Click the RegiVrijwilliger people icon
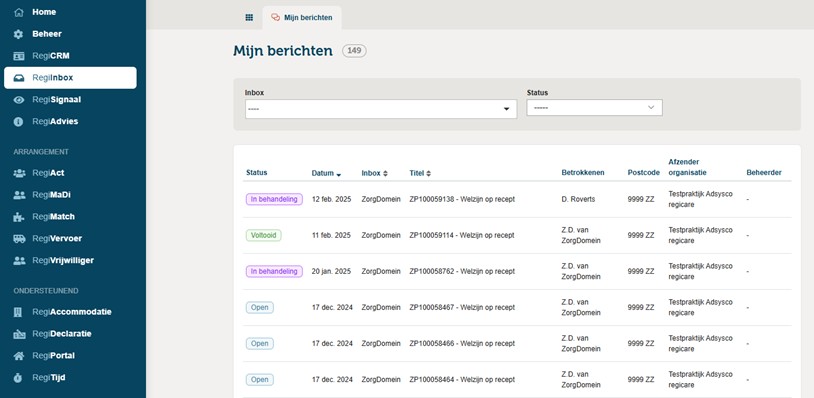This screenshot has width=814, height=398. pyautogui.click(x=19, y=260)
